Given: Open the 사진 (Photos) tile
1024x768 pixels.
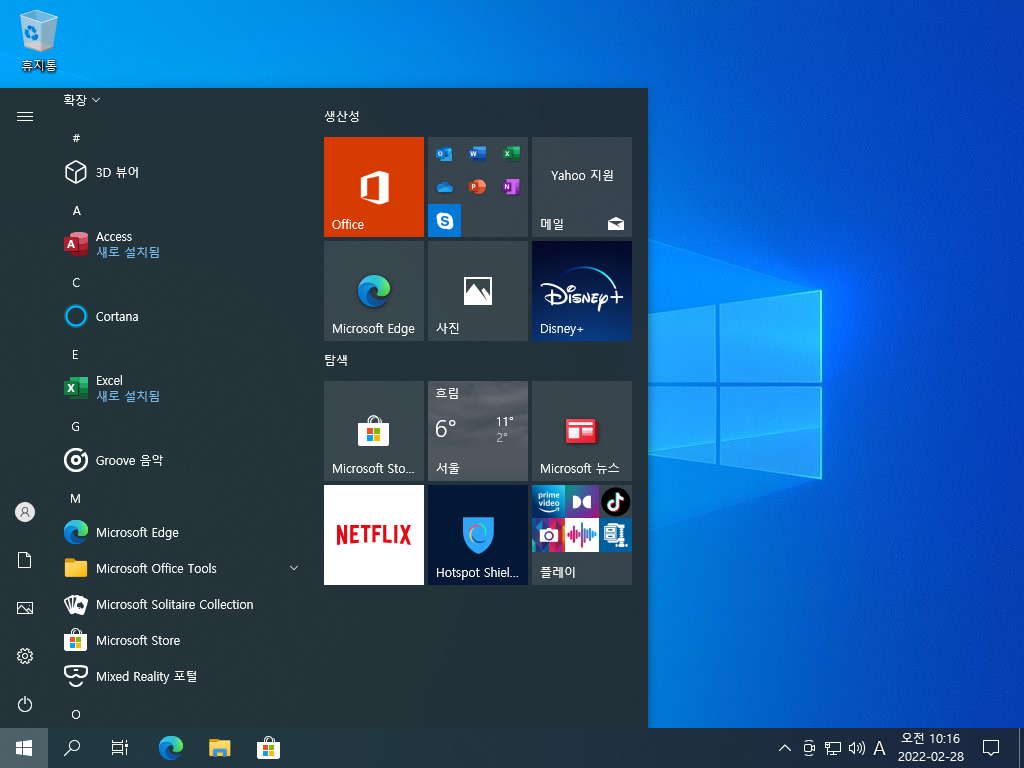Looking at the screenshot, I should 477,291.
